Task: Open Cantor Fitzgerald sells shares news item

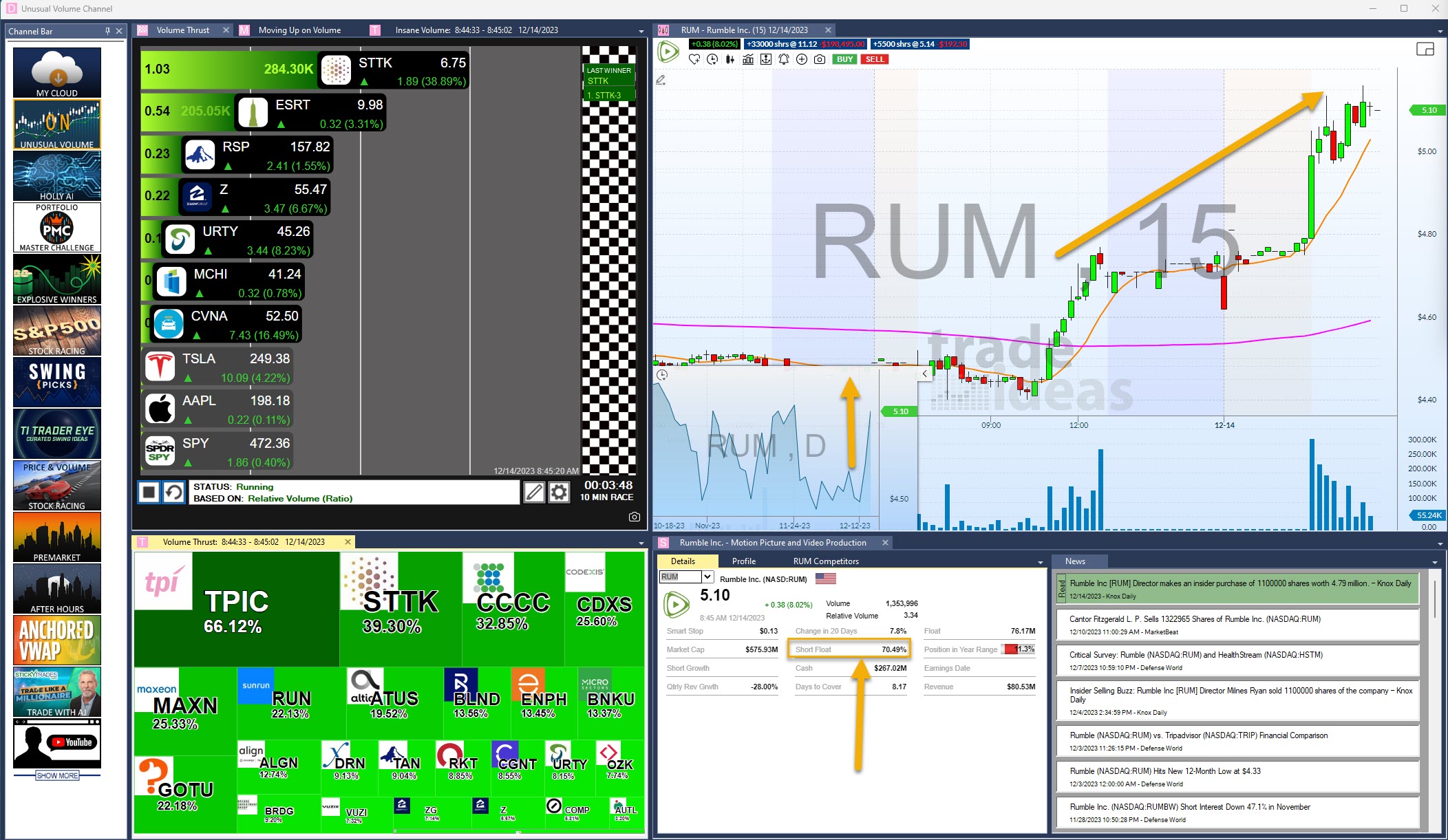Action: tap(1237, 624)
